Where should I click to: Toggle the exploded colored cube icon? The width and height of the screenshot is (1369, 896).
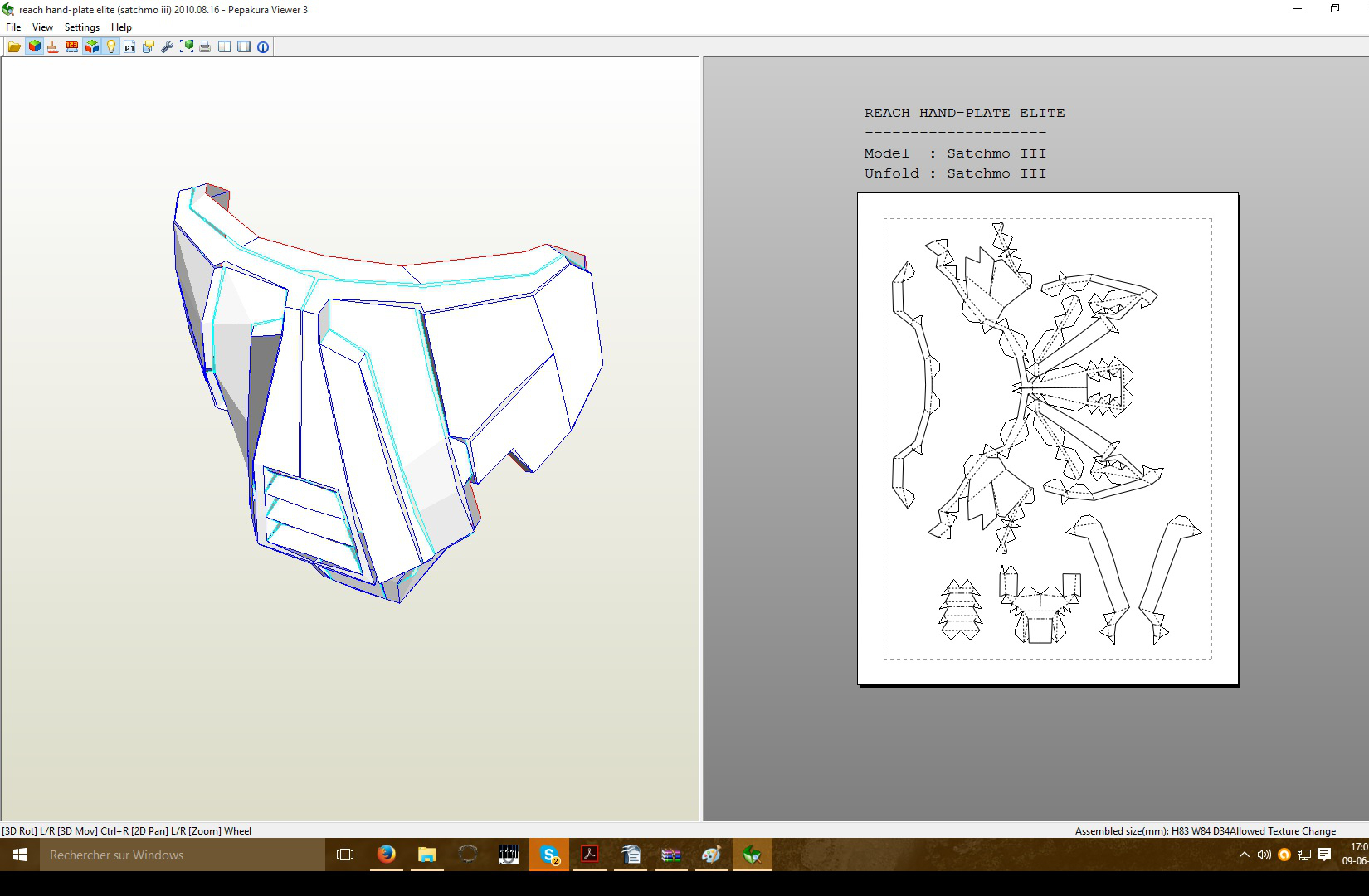91,47
